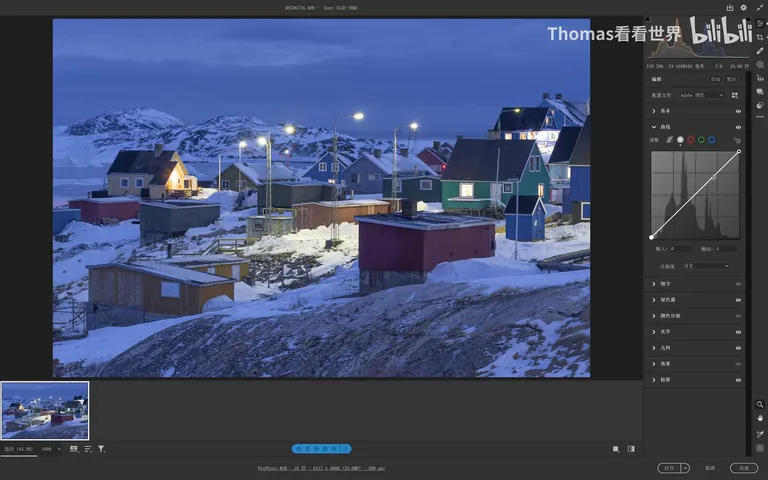Click the filmstrip menu icon at bottom left

tap(73, 449)
